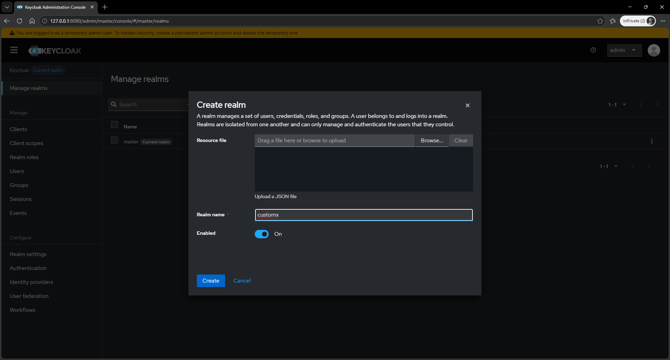Check the select-all realms checkbox

(114, 125)
